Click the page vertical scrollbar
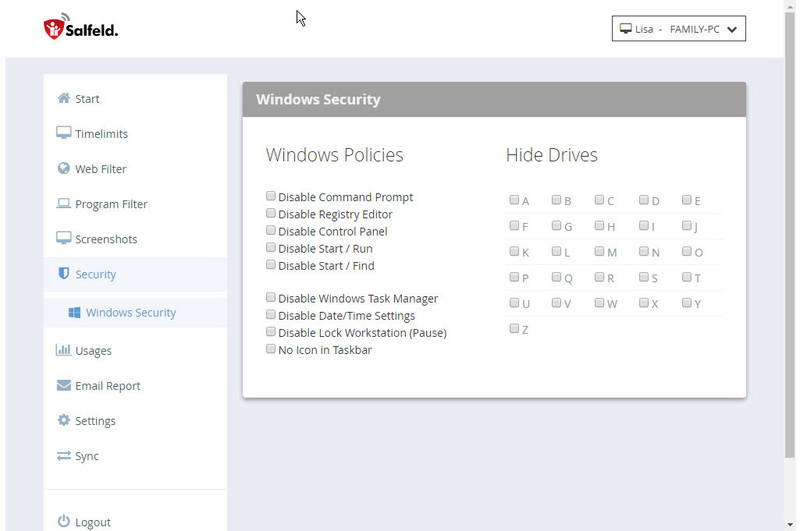This screenshot has width=800, height=531. pyautogui.click(x=790, y=235)
